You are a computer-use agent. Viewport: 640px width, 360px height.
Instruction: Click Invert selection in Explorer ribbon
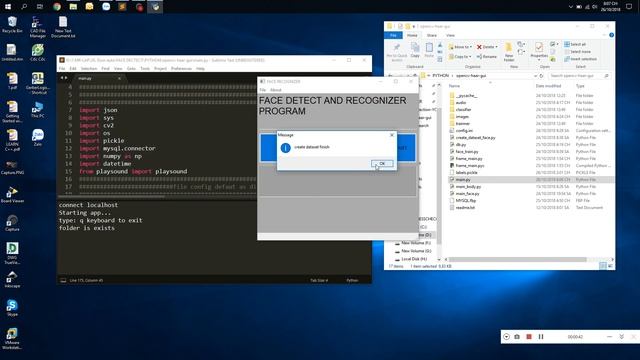click(580, 59)
